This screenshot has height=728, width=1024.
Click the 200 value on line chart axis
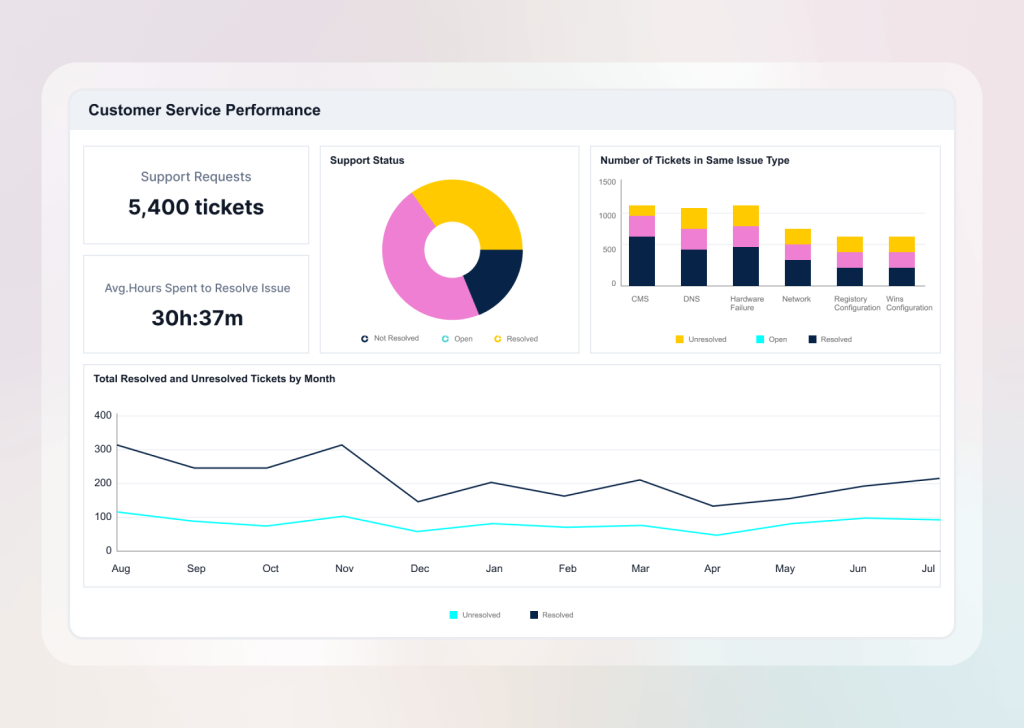coord(103,483)
